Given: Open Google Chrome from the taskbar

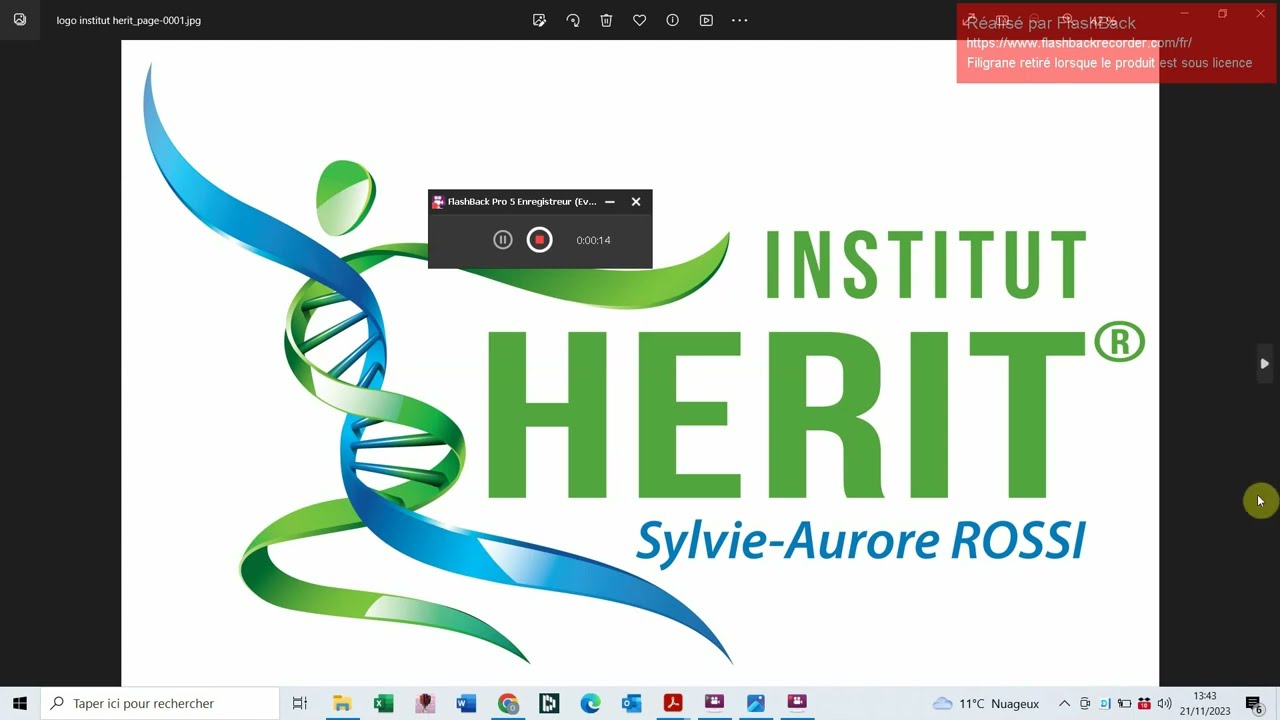Looking at the screenshot, I should coord(508,703).
